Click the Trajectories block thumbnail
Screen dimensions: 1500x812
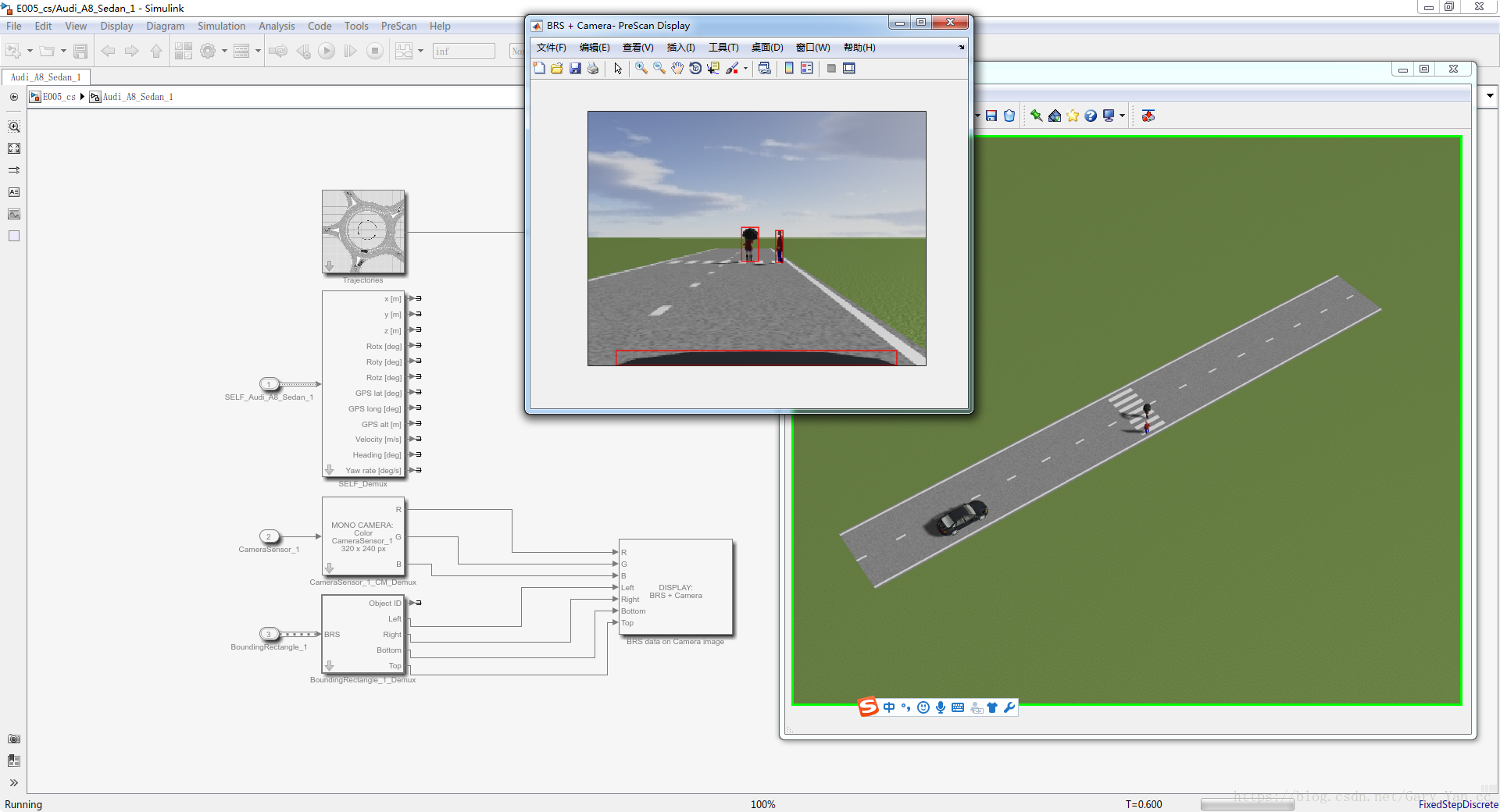tap(363, 232)
